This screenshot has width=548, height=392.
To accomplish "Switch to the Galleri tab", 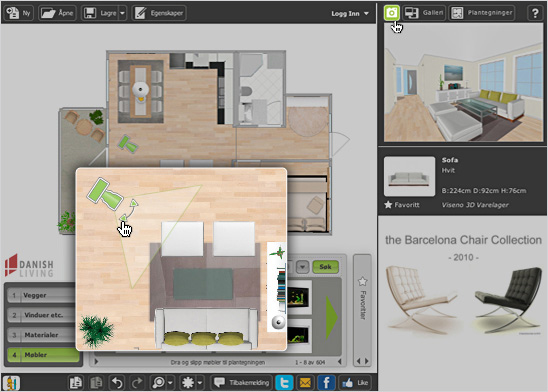I will pyautogui.click(x=424, y=13).
